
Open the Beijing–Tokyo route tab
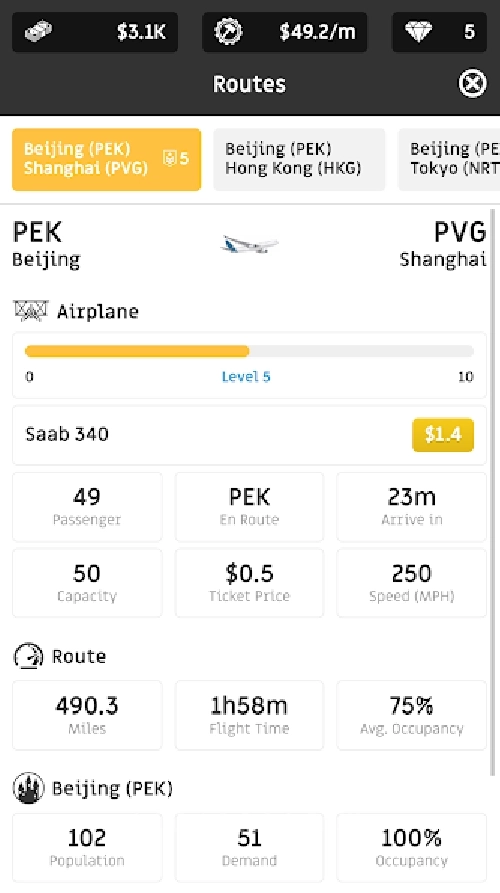449,159
